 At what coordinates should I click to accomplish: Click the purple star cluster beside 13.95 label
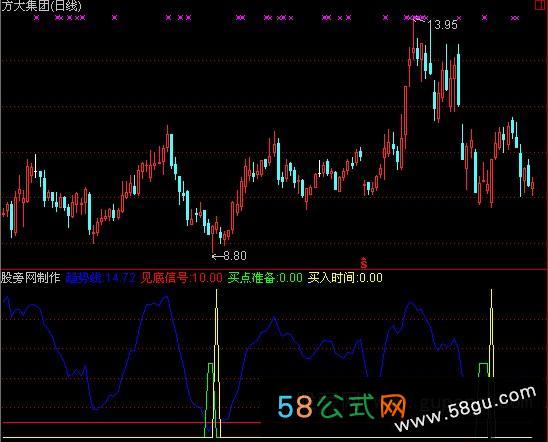[x=416, y=17]
